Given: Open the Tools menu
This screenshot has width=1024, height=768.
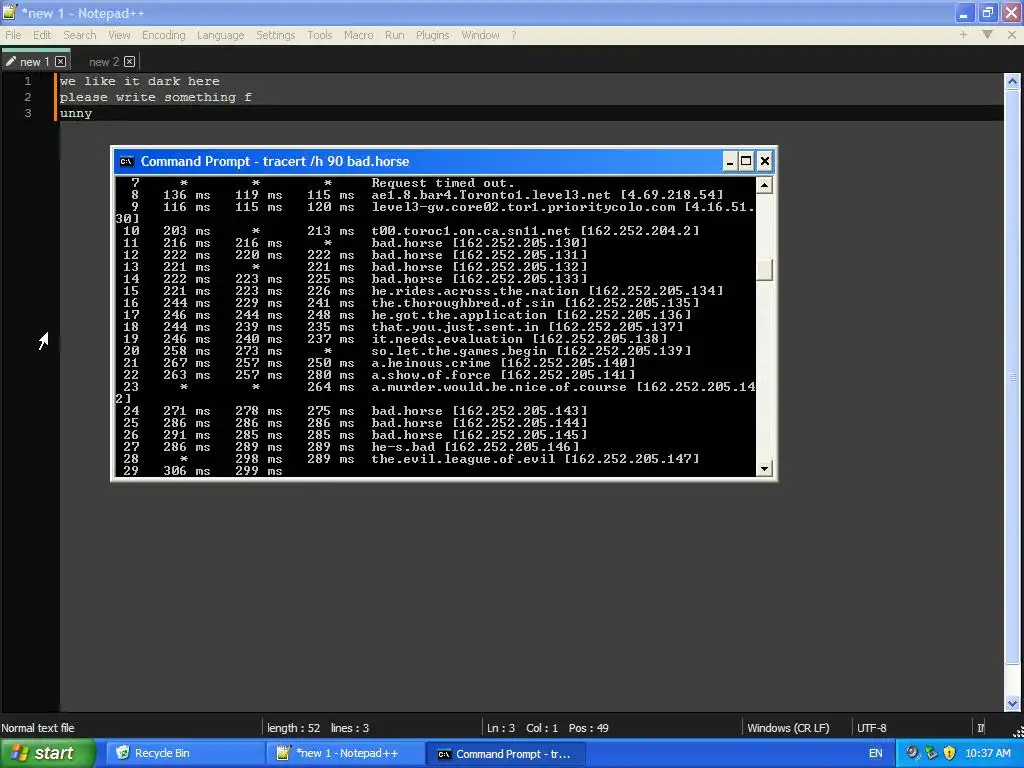Looking at the screenshot, I should pyautogui.click(x=320, y=35).
